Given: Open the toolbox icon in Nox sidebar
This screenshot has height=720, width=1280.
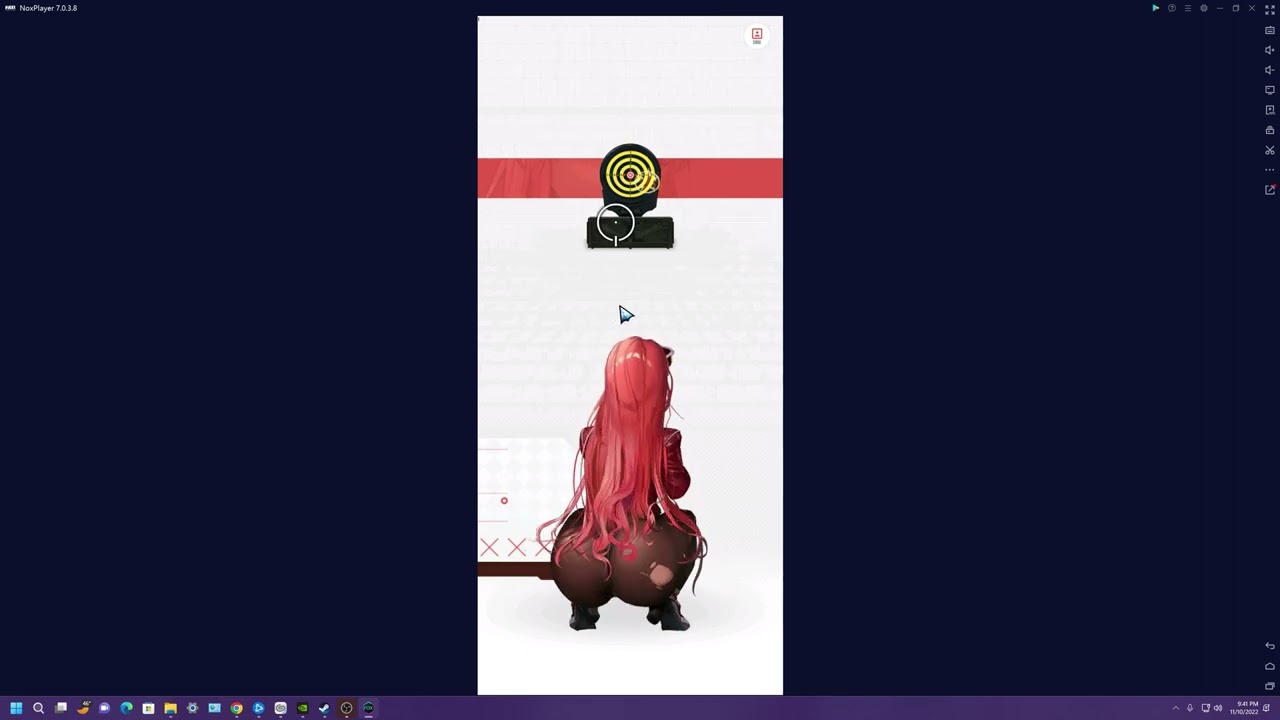Looking at the screenshot, I should [x=1270, y=130].
